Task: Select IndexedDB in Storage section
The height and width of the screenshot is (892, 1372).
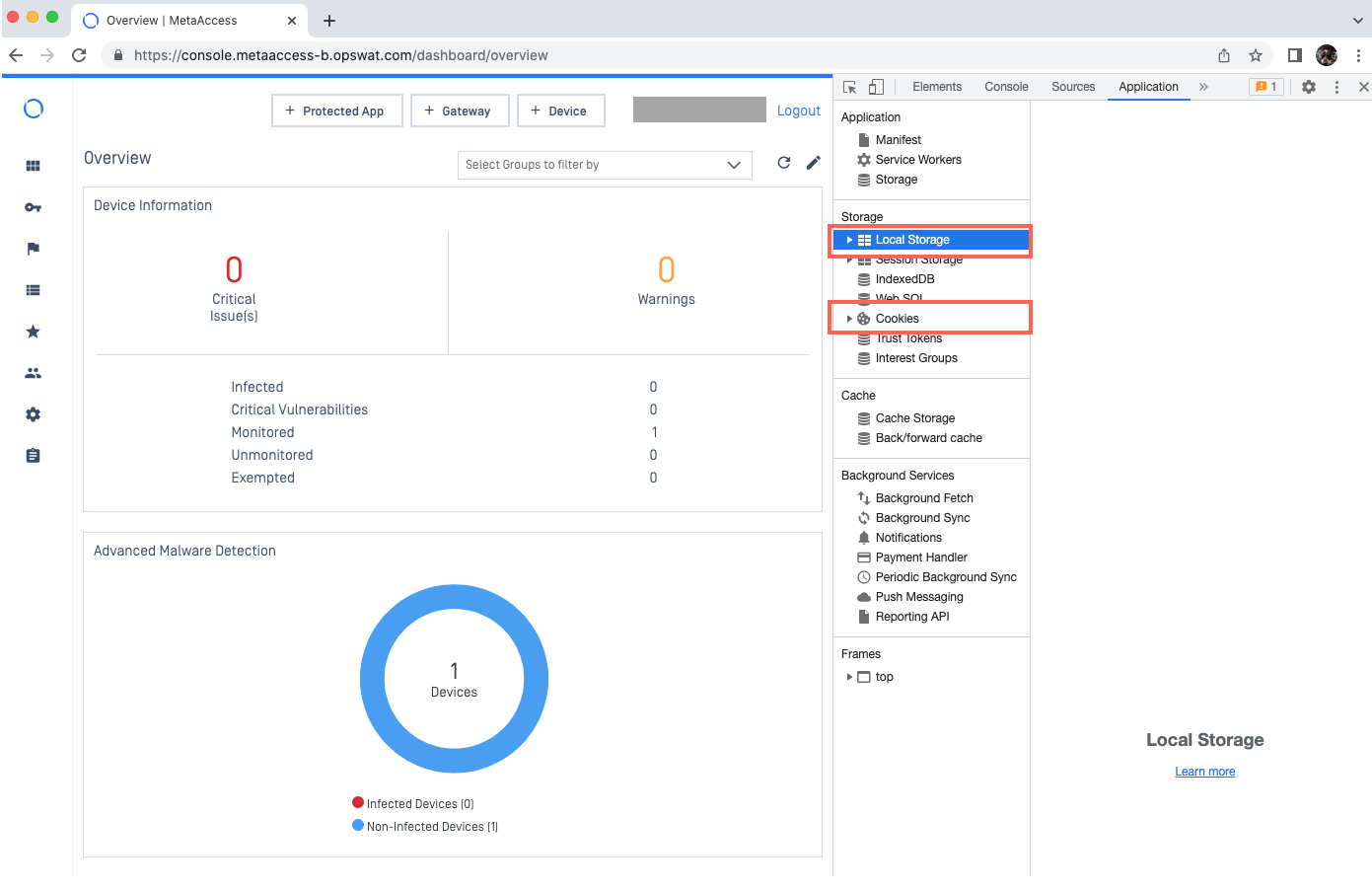Action: pyautogui.click(x=904, y=279)
